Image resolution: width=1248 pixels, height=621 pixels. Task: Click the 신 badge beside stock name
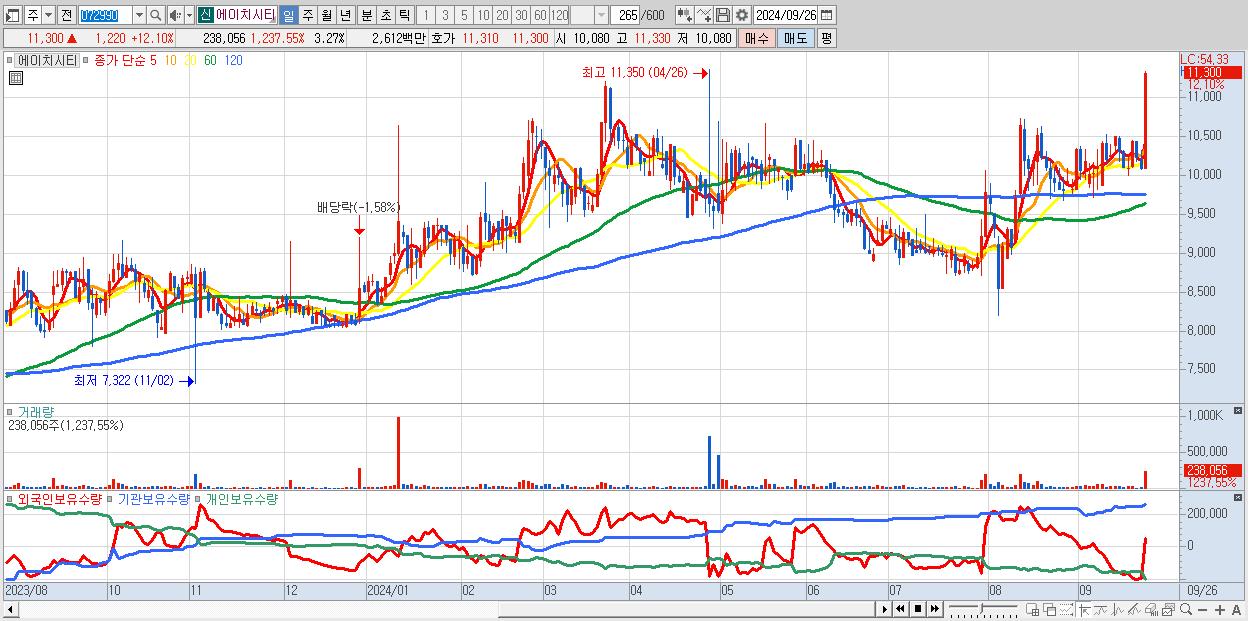204,15
